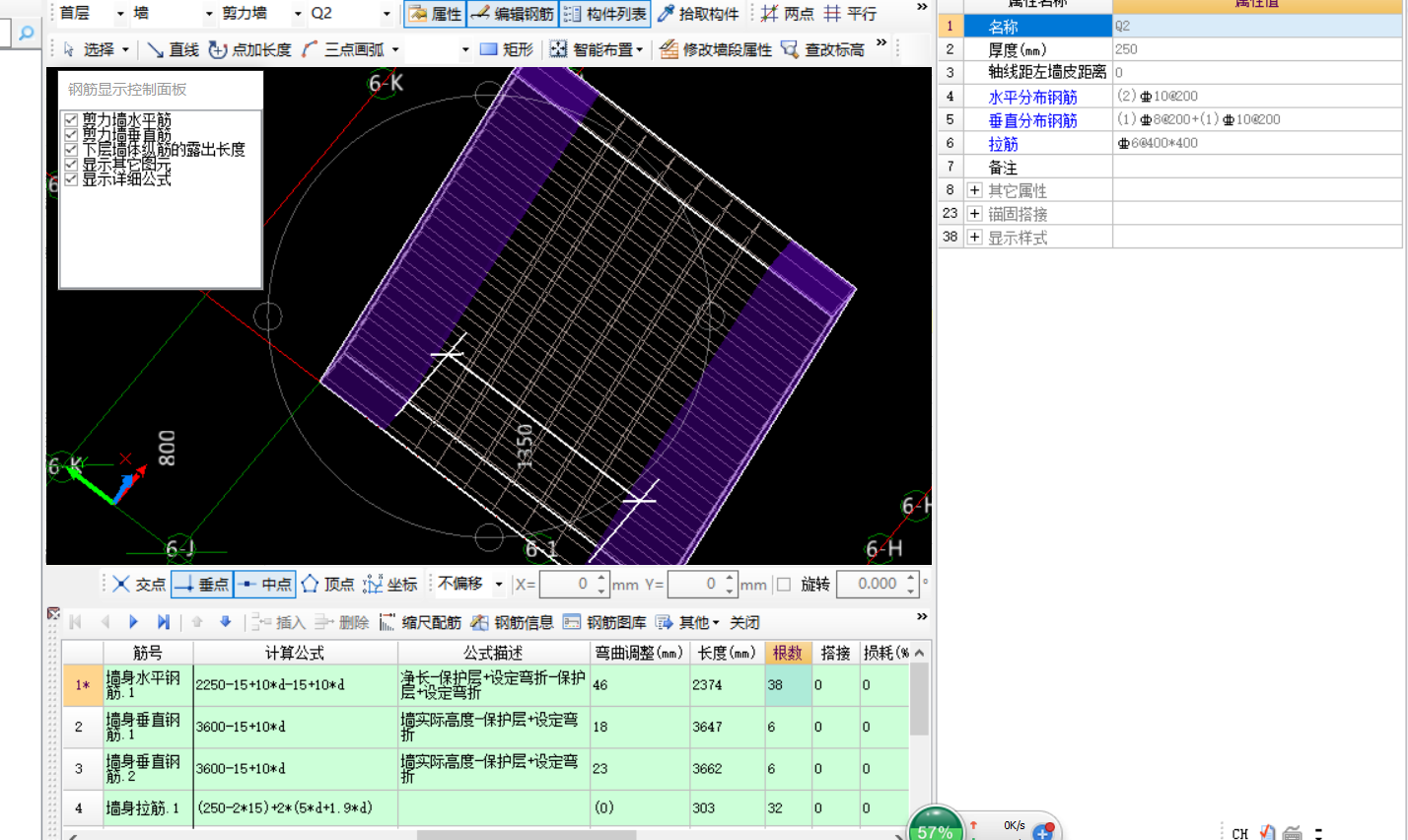
Task: Toggle the 顶点 vertex snap
Action: pos(327,585)
